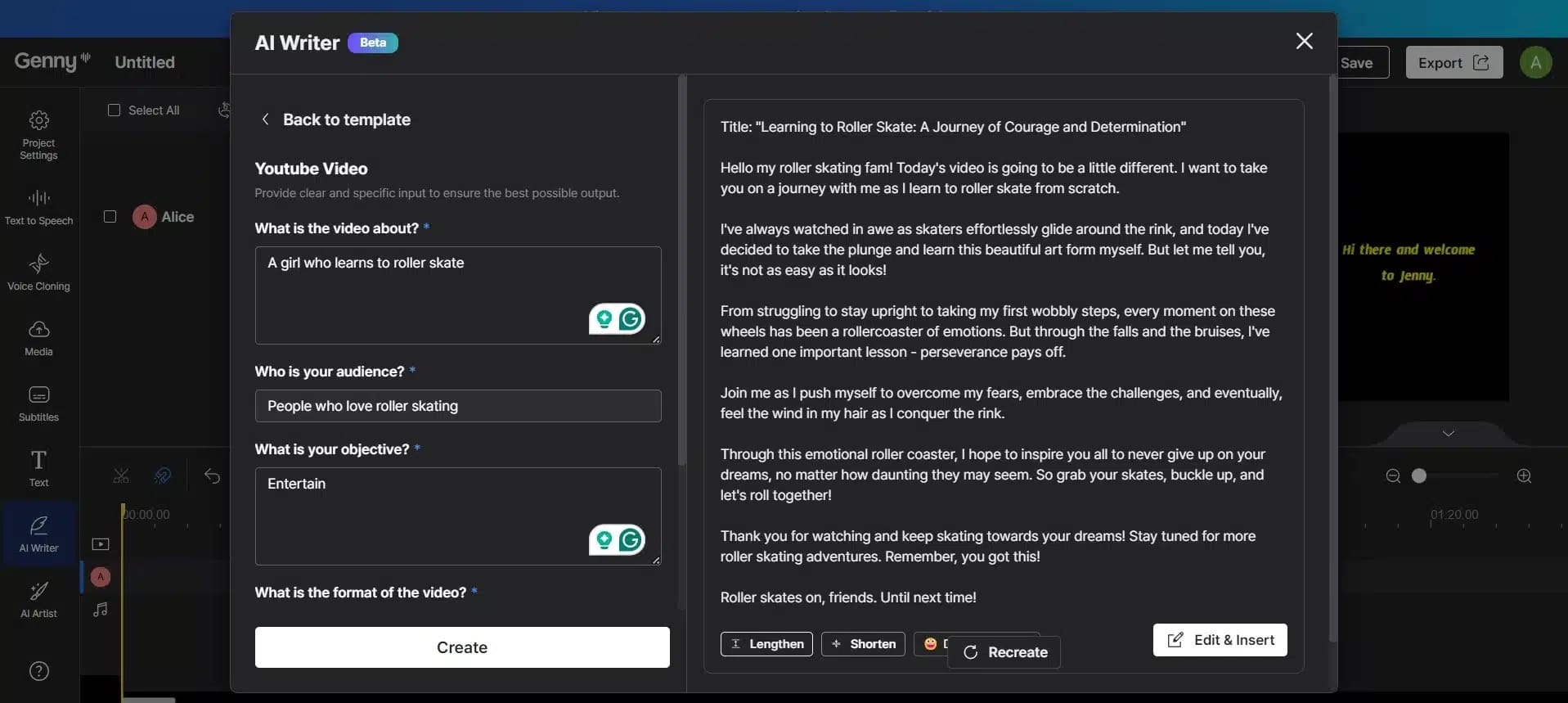The height and width of the screenshot is (703, 1568).
Task: Open Project Settings in the sidebar
Action: [38, 135]
